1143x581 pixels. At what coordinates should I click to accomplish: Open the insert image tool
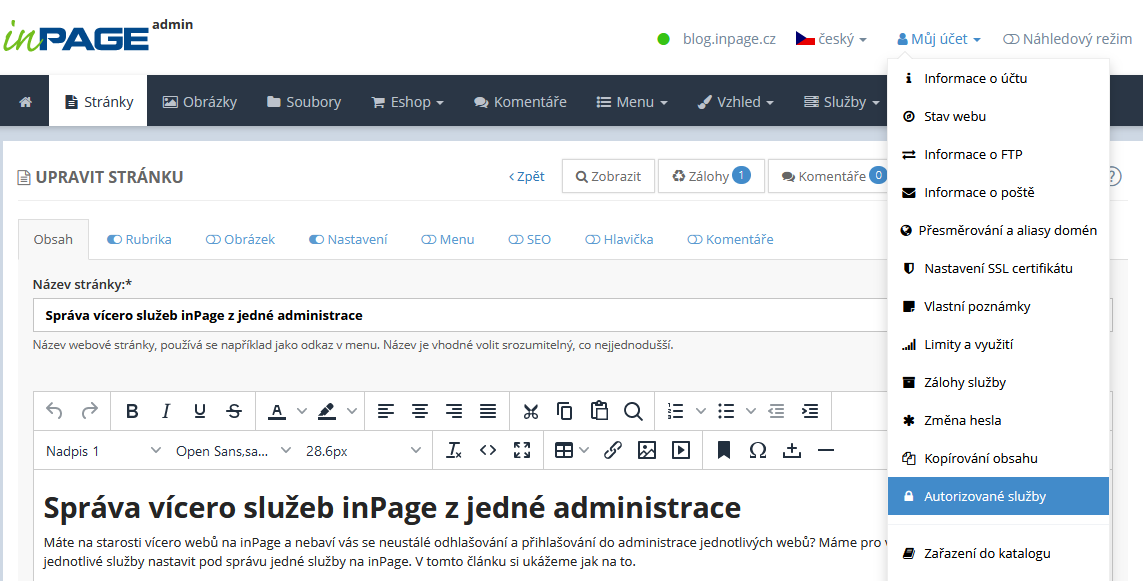pos(647,450)
